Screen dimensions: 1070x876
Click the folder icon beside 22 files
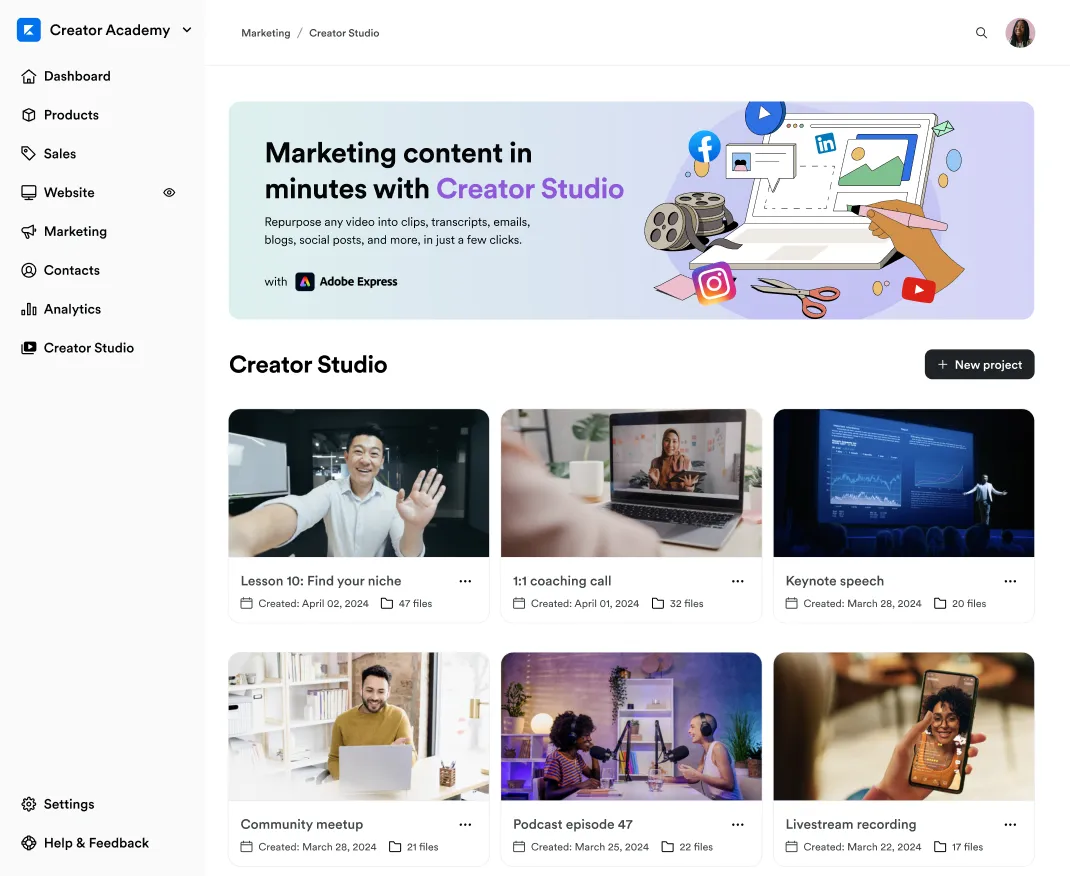667,847
